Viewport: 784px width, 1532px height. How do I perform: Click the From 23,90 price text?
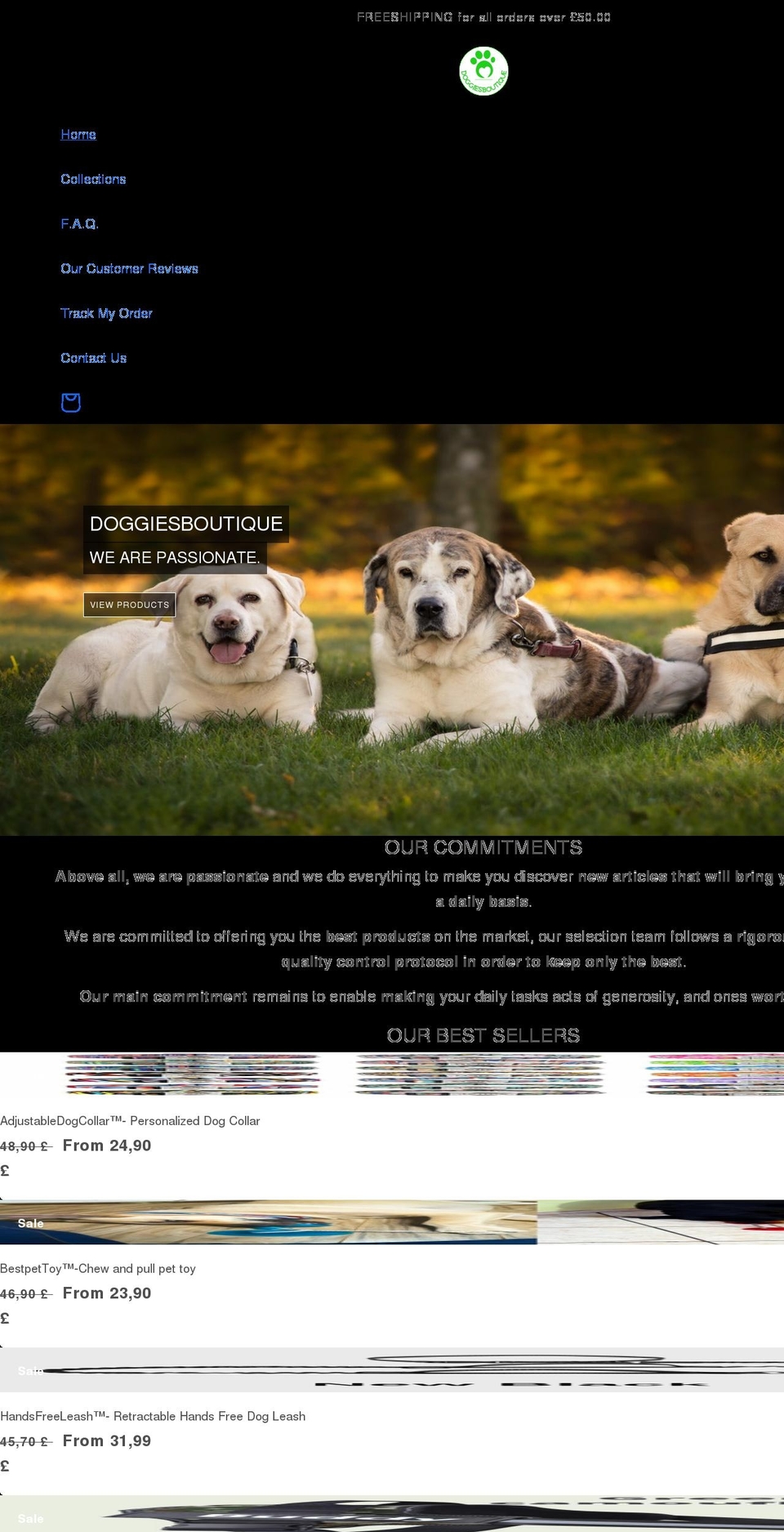107,1293
